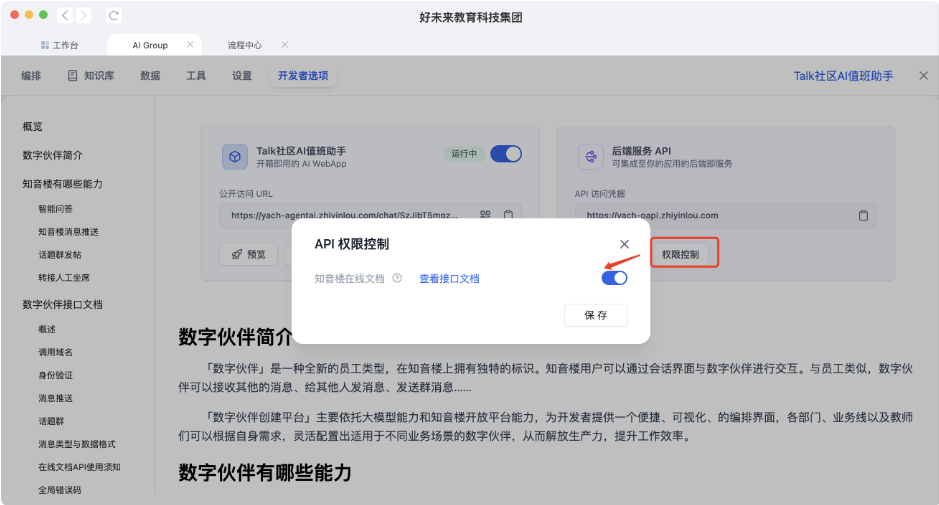Click the back navigation arrow
The image size is (939, 505).
point(65,15)
